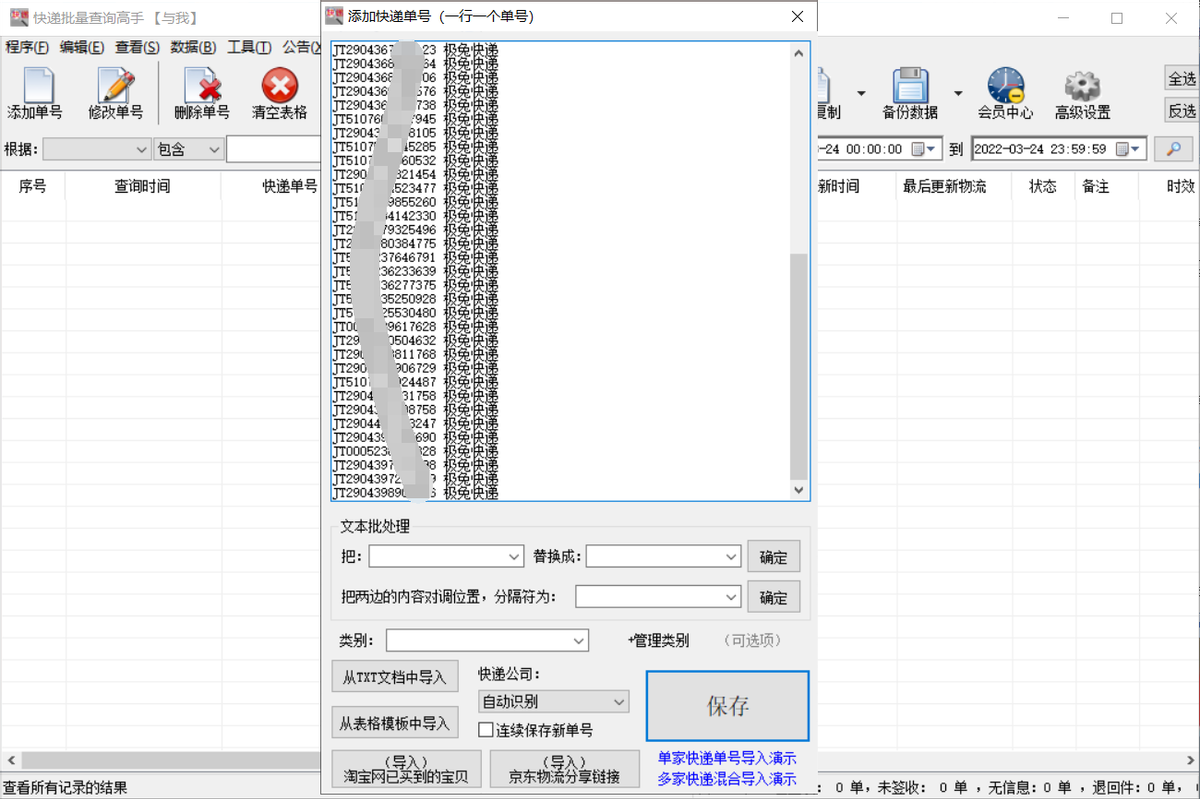
Task: Open the end date calendar picker icon
Action: (x=1129, y=149)
